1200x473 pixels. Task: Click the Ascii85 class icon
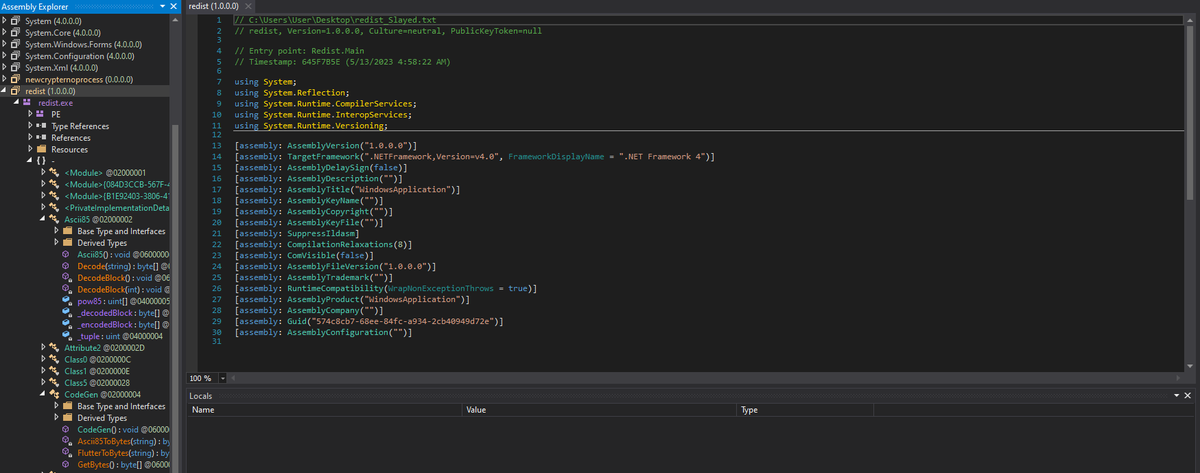(55, 219)
